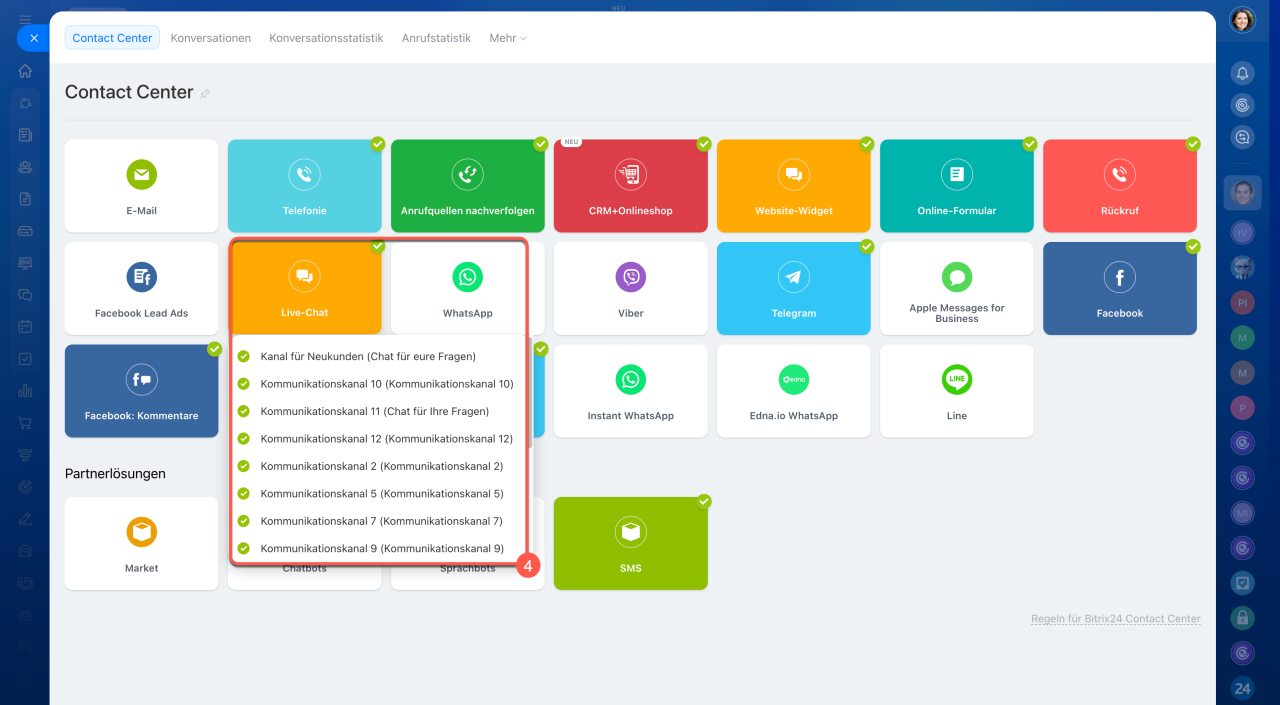The height and width of the screenshot is (705, 1280).
Task: Open the Viber tile
Action: tap(630, 288)
